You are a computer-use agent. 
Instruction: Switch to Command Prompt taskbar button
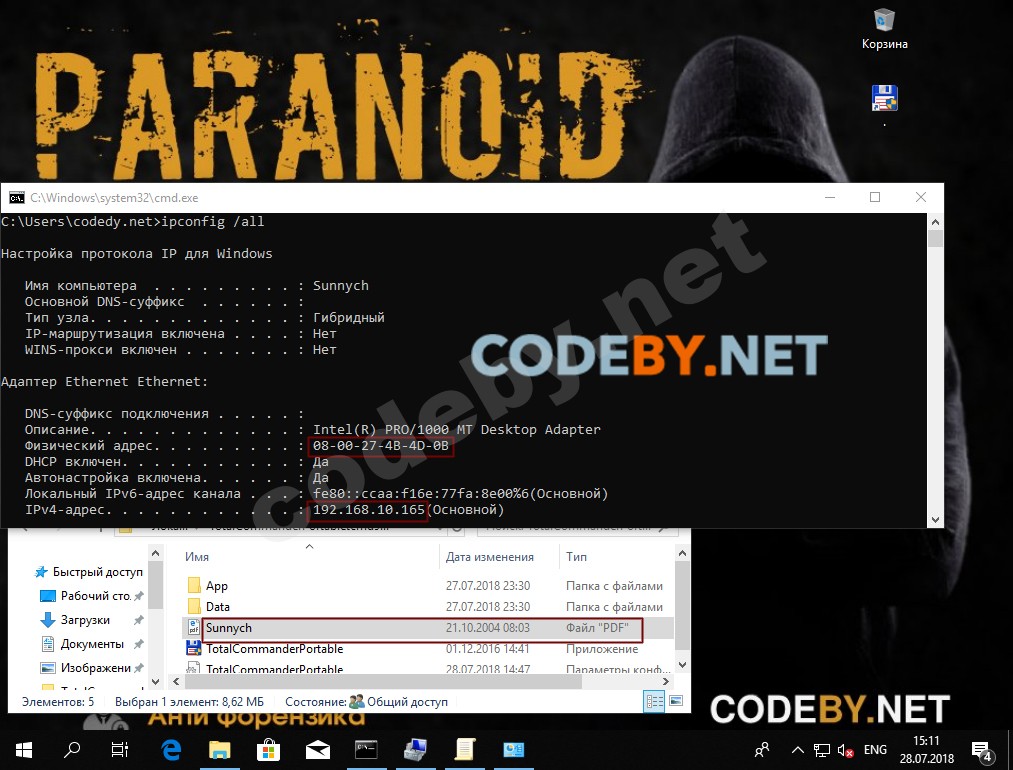click(x=366, y=750)
